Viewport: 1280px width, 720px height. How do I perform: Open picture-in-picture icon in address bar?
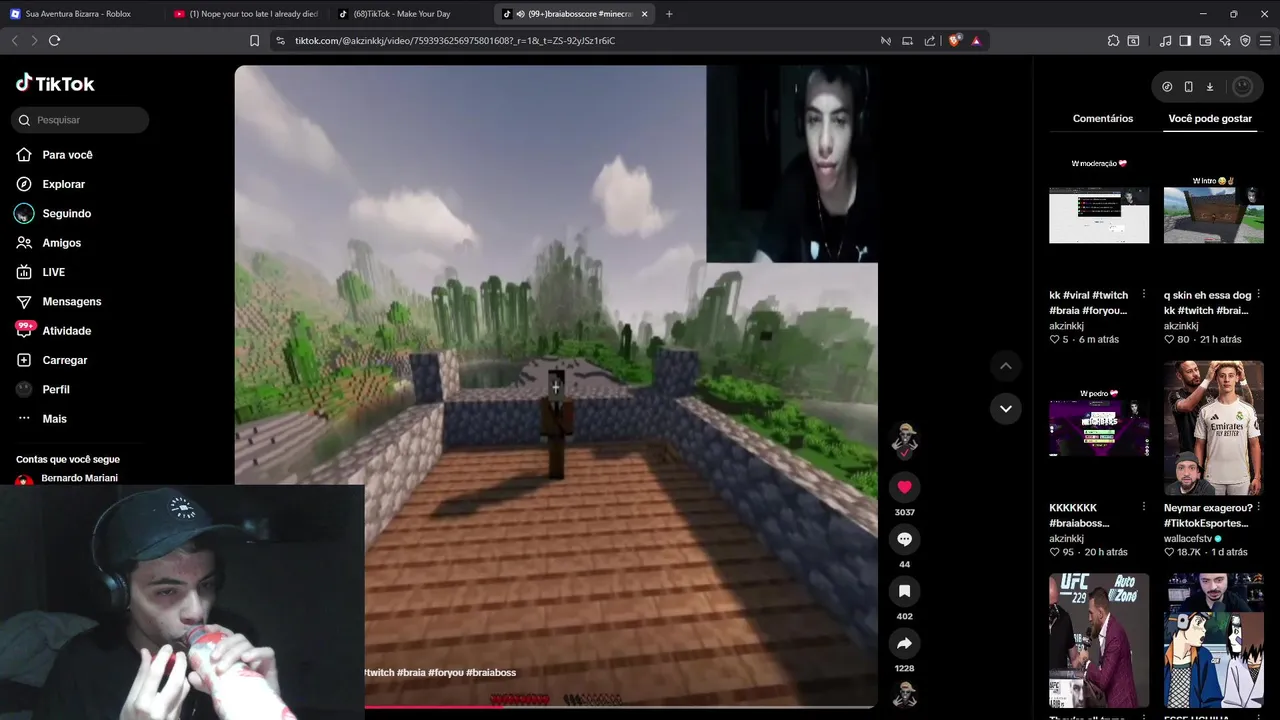point(908,41)
